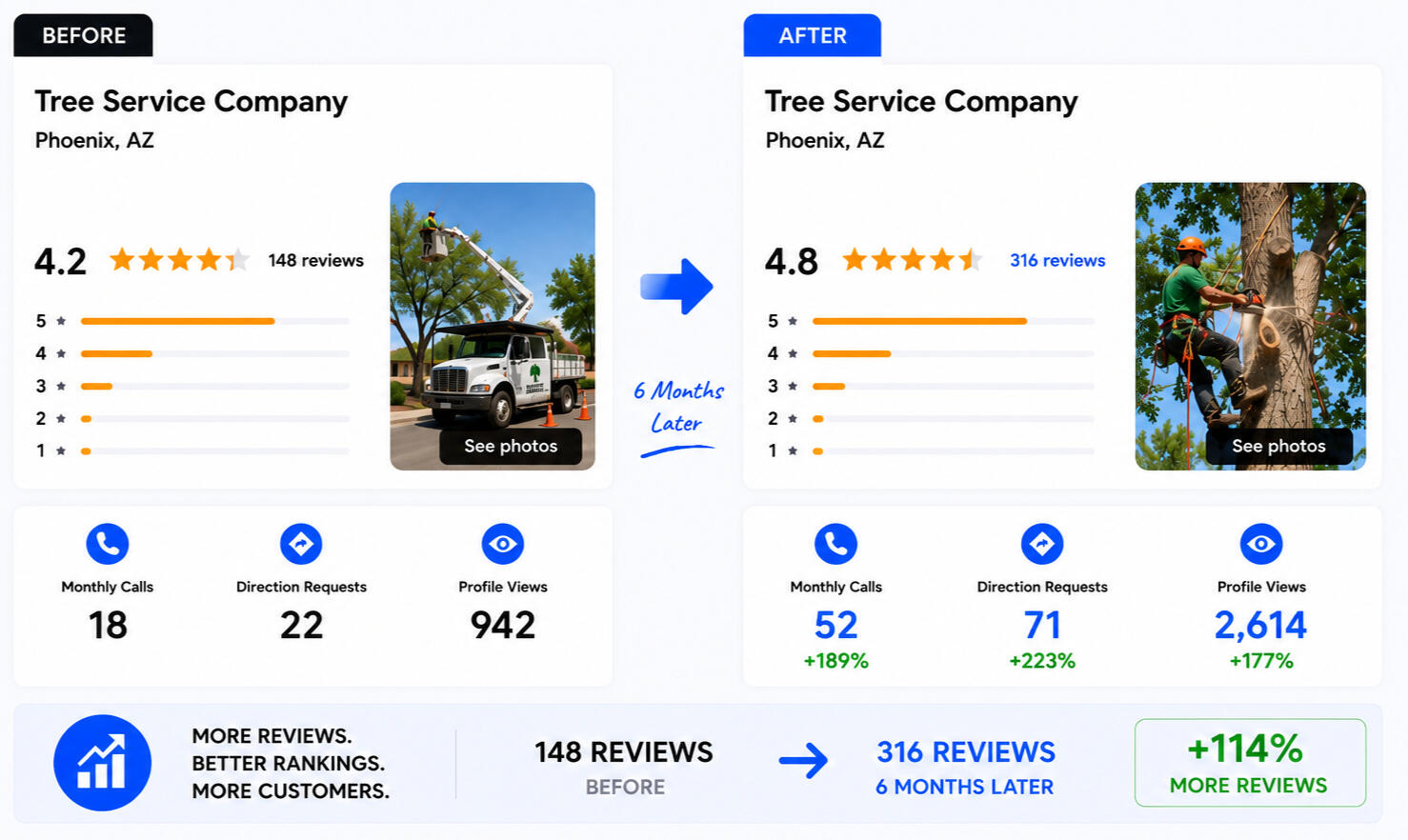Click the Profile Views eye icon in Before panel

pos(503,544)
